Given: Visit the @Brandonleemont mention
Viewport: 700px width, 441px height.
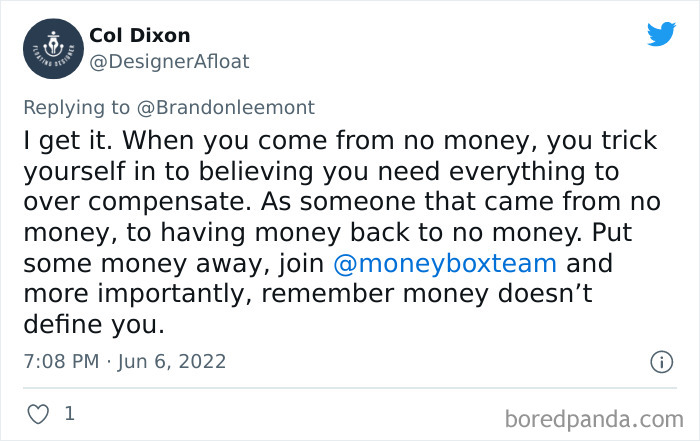Looking at the screenshot, I should coord(233,105).
